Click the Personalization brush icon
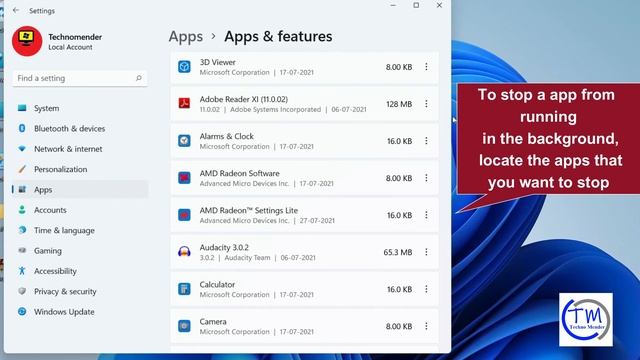Viewport: 640px width, 360px height. click(22, 169)
